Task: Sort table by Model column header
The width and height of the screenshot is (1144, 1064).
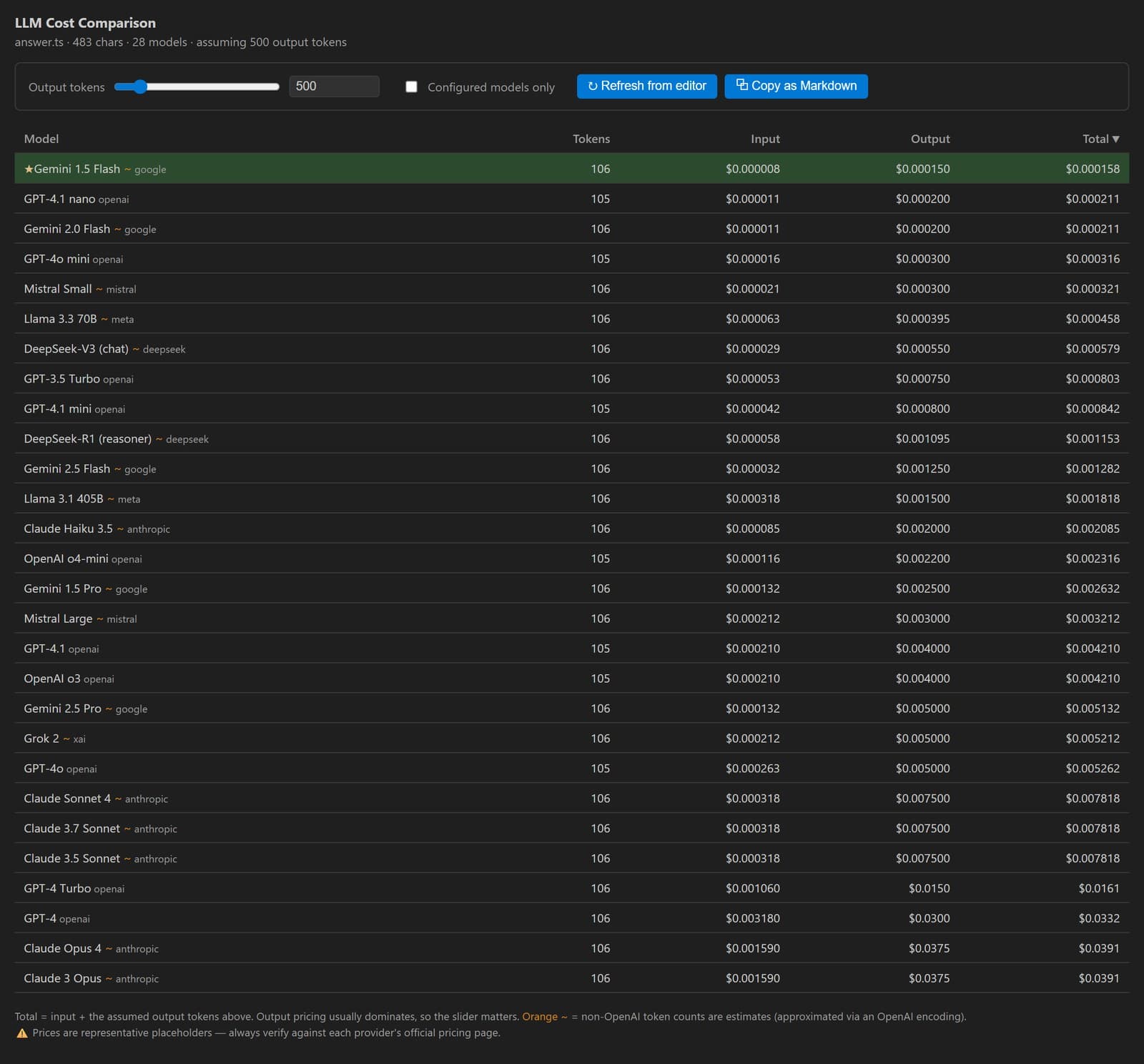Action: [x=41, y=139]
